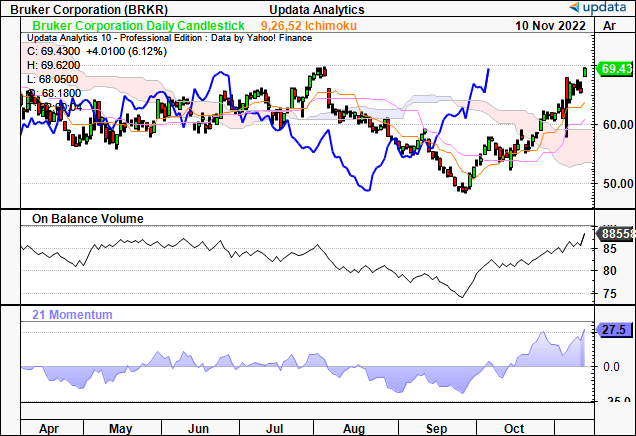Viewport: 636px width, 436px height.
Task: Click the 75 OBV axis label
Action: (x=610, y=294)
